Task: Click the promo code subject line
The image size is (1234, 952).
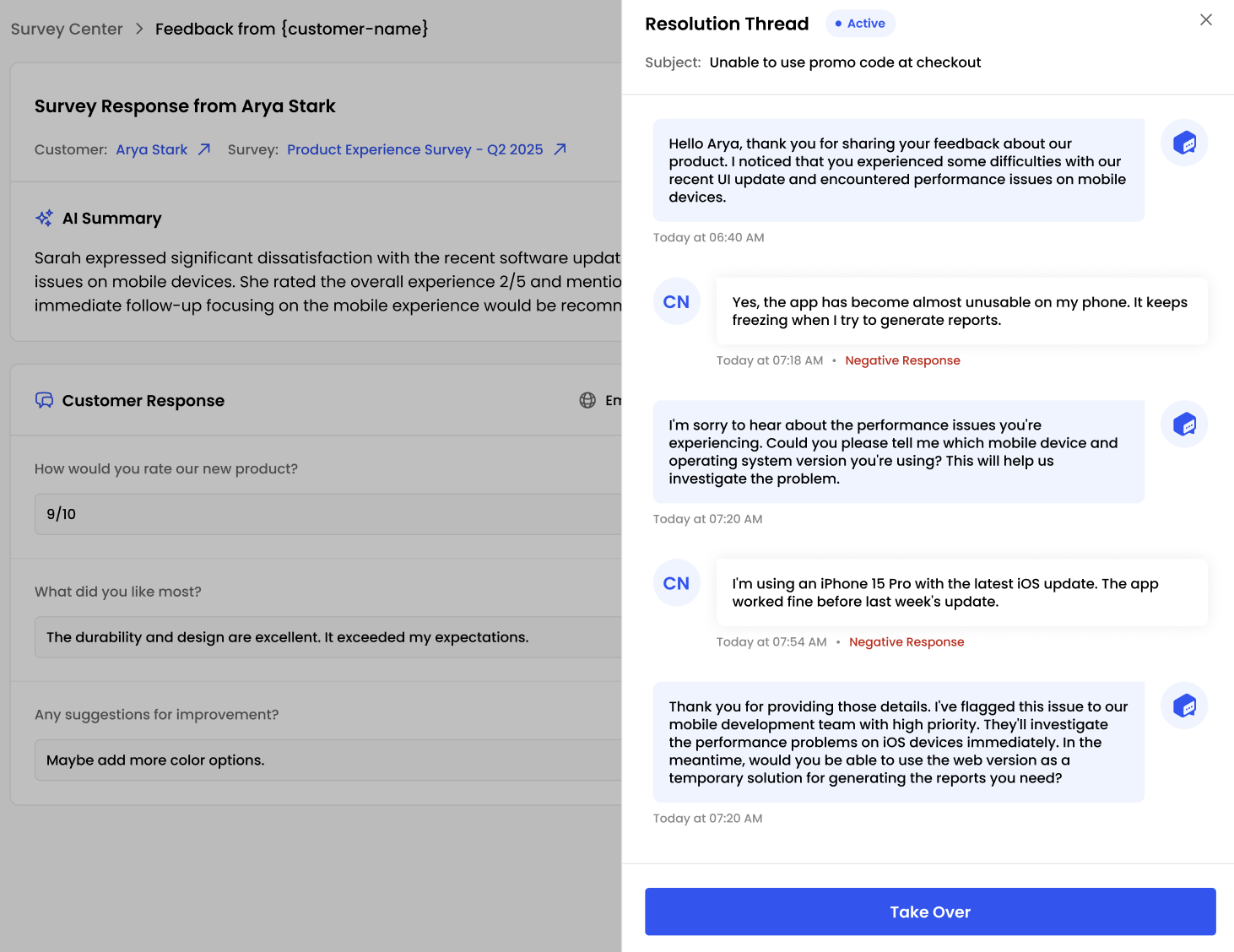Action: click(x=845, y=62)
